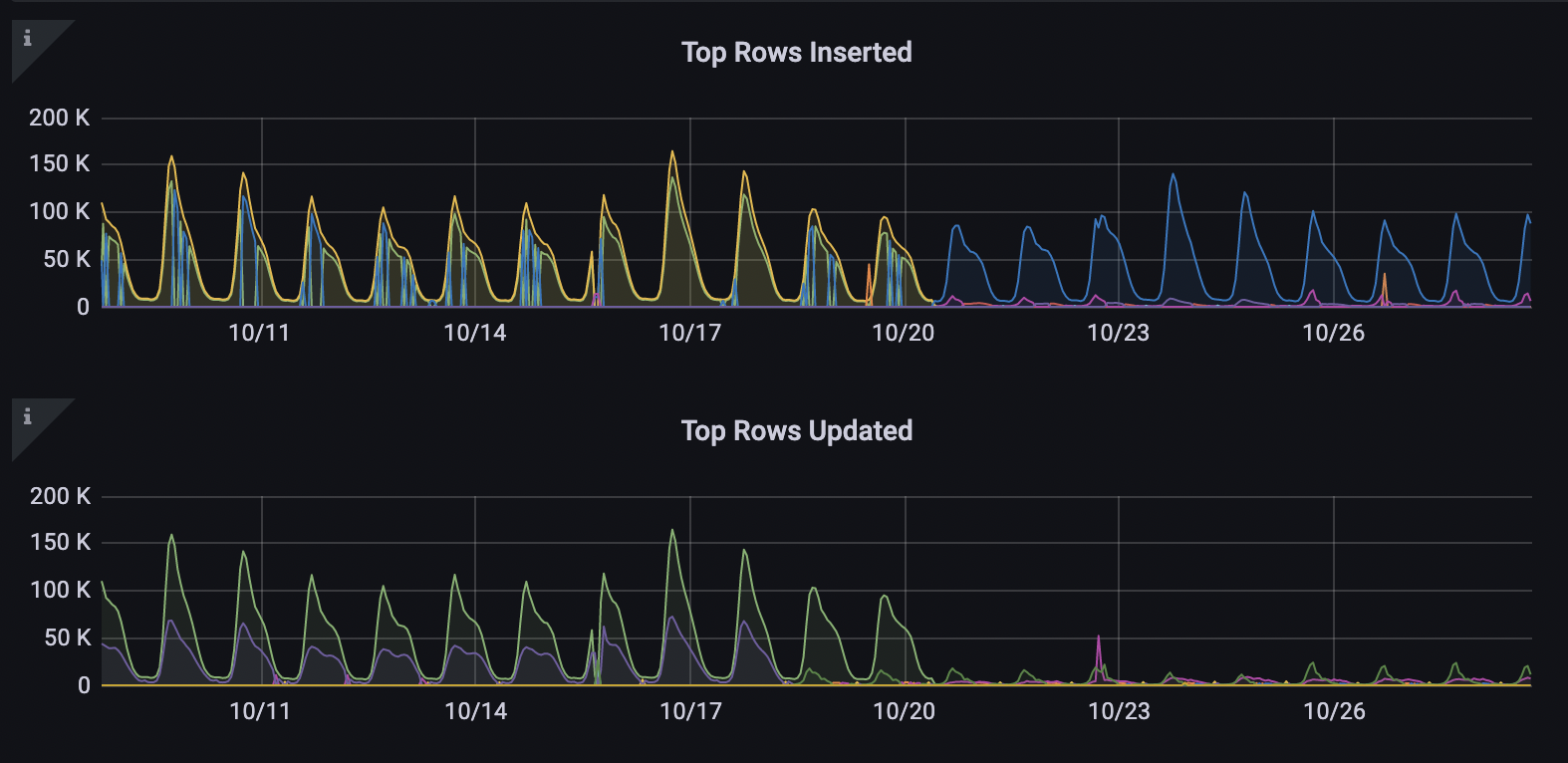Click 10/20 label on Top Rows Inserted axis
The image size is (1568, 763).
pos(904,334)
